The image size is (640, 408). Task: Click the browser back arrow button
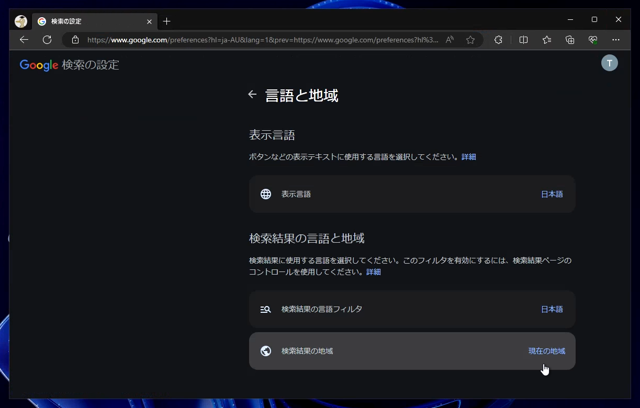(24, 40)
